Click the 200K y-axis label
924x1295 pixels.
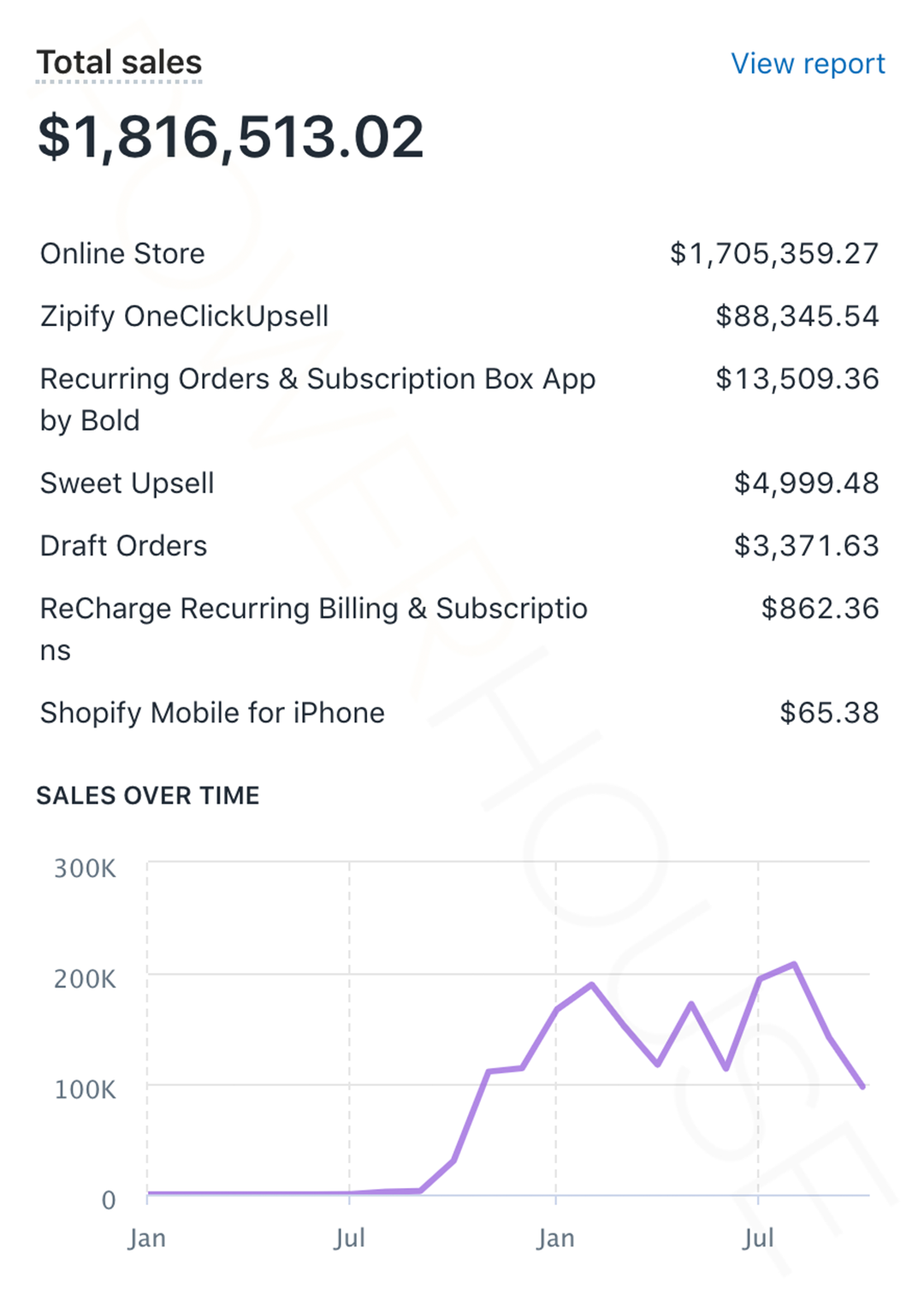coord(85,979)
